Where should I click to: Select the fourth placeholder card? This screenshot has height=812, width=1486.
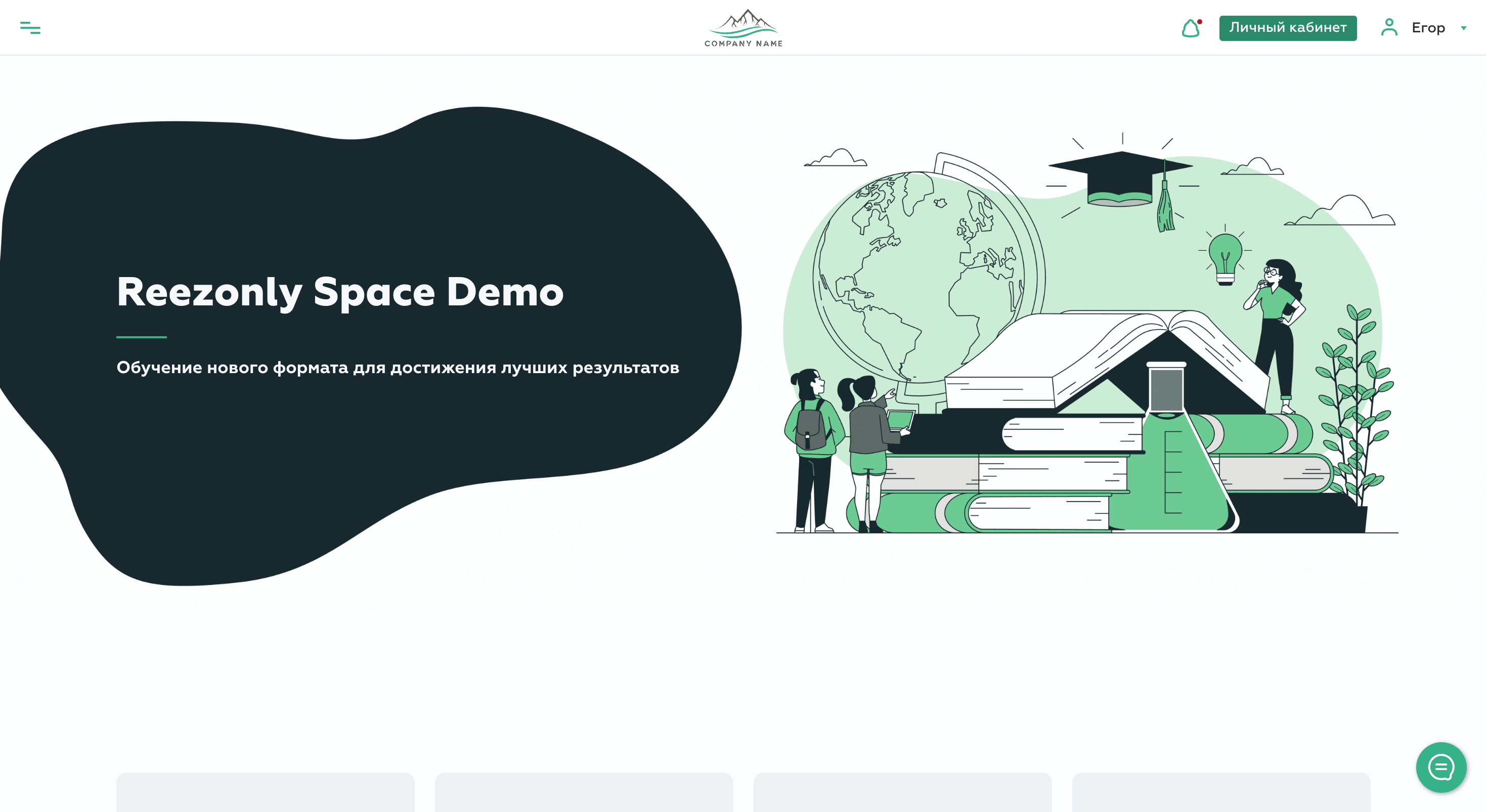pos(1220,792)
